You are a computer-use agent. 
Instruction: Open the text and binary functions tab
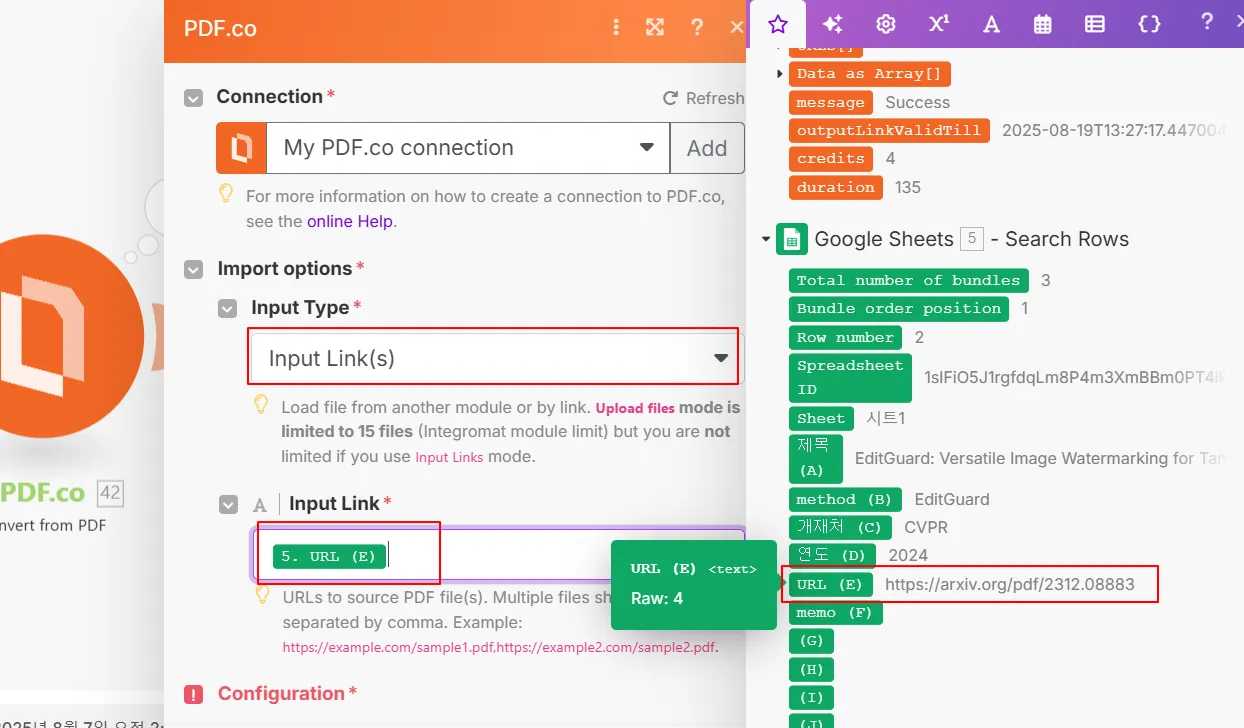pyautogui.click(x=991, y=24)
